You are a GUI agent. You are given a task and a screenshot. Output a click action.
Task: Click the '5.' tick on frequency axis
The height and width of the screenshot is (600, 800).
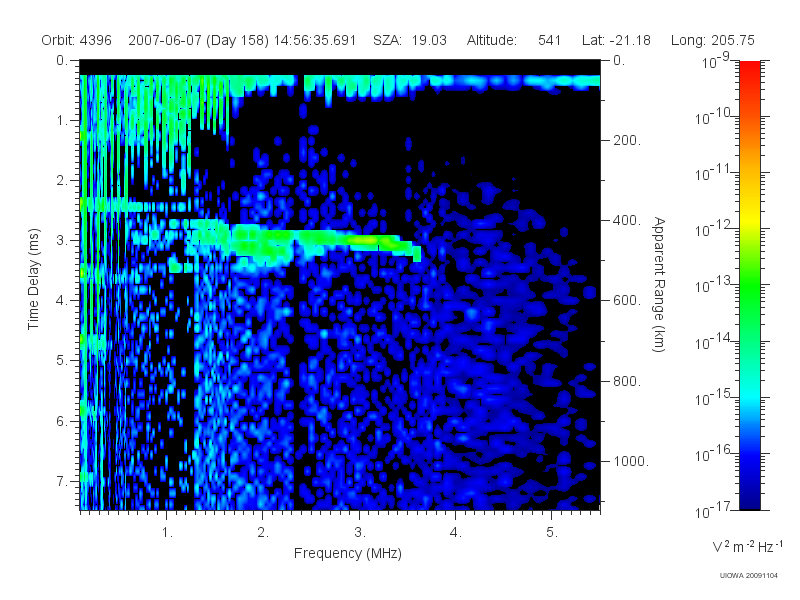point(552,533)
